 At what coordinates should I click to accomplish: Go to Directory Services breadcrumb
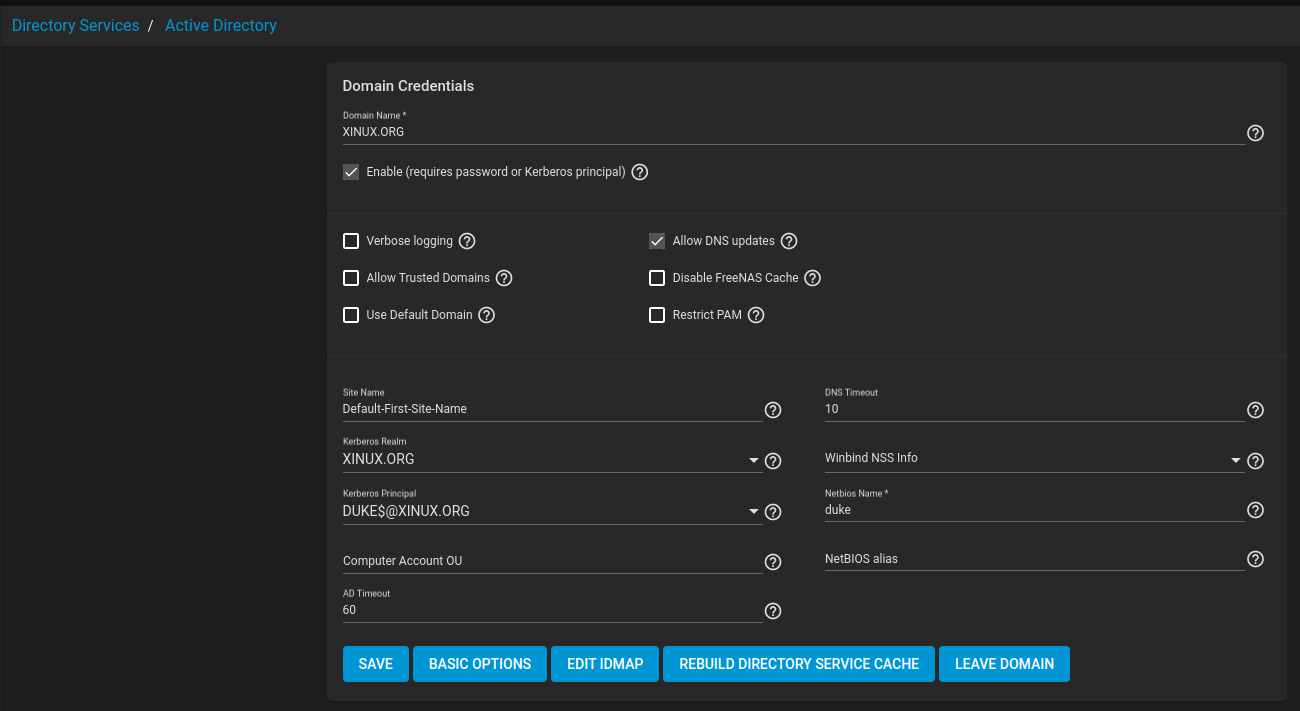click(x=75, y=26)
